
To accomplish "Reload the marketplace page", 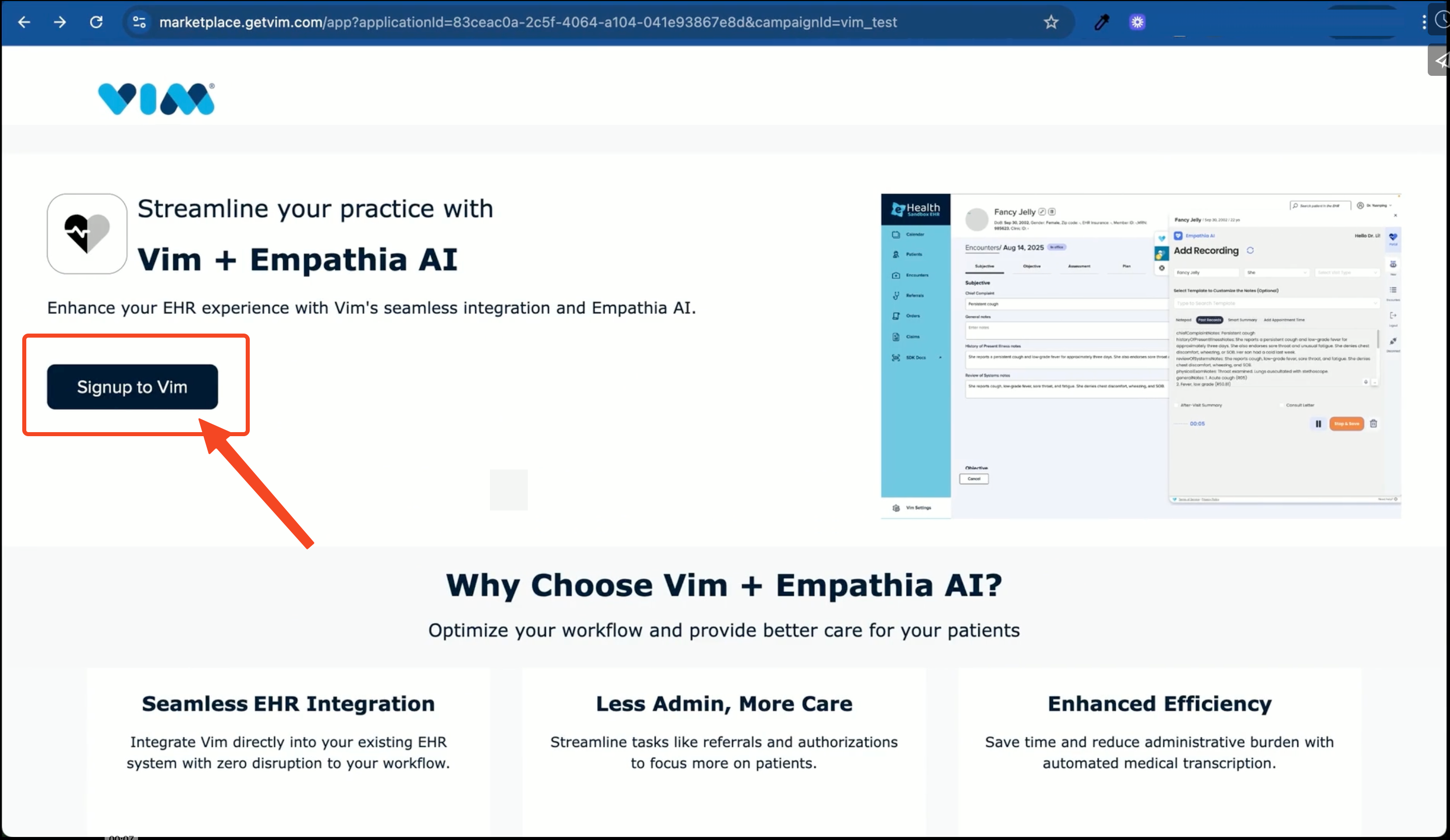I will pos(96,22).
